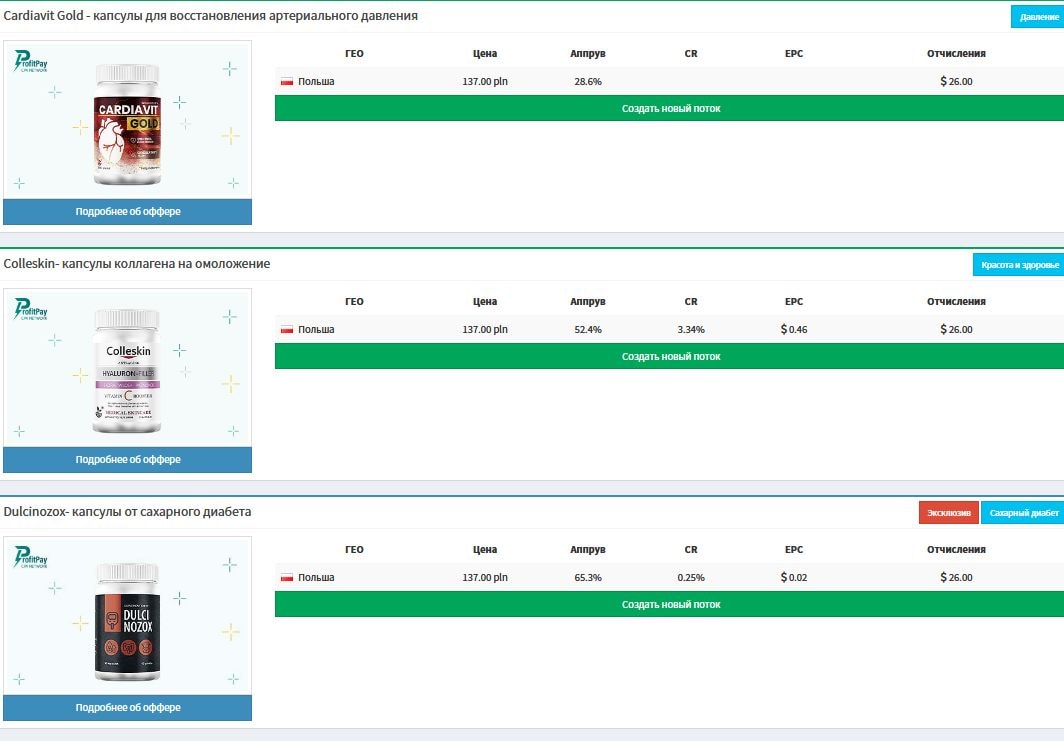The height and width of the screenshot is (741, 1064).
Task: Click the 'Аппрув' header in the Colleskin table
Action: (588, 302)
